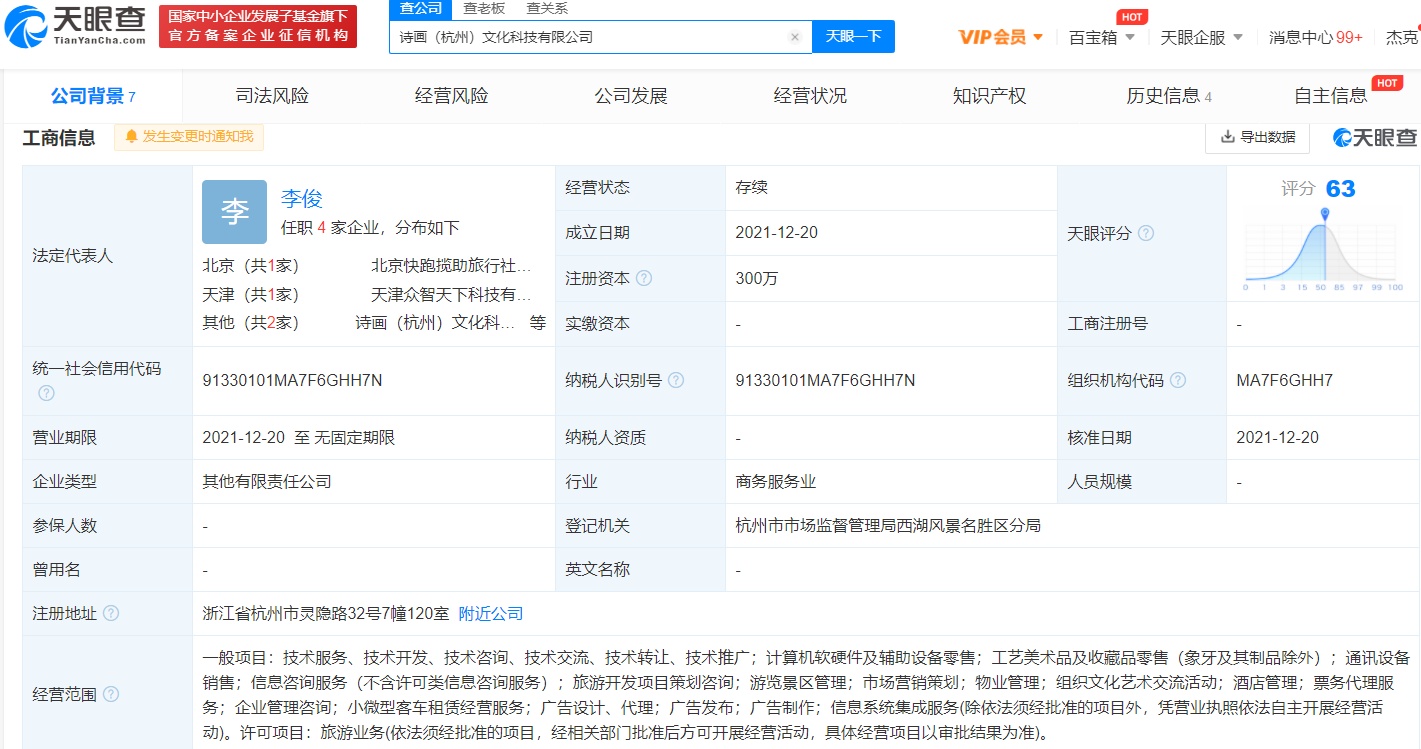The image size is (1421, 749).
Task: Click registration authority 杭州市市场监督管理局西湖风景名胜区分局
Action: click(x=888, y=525)
